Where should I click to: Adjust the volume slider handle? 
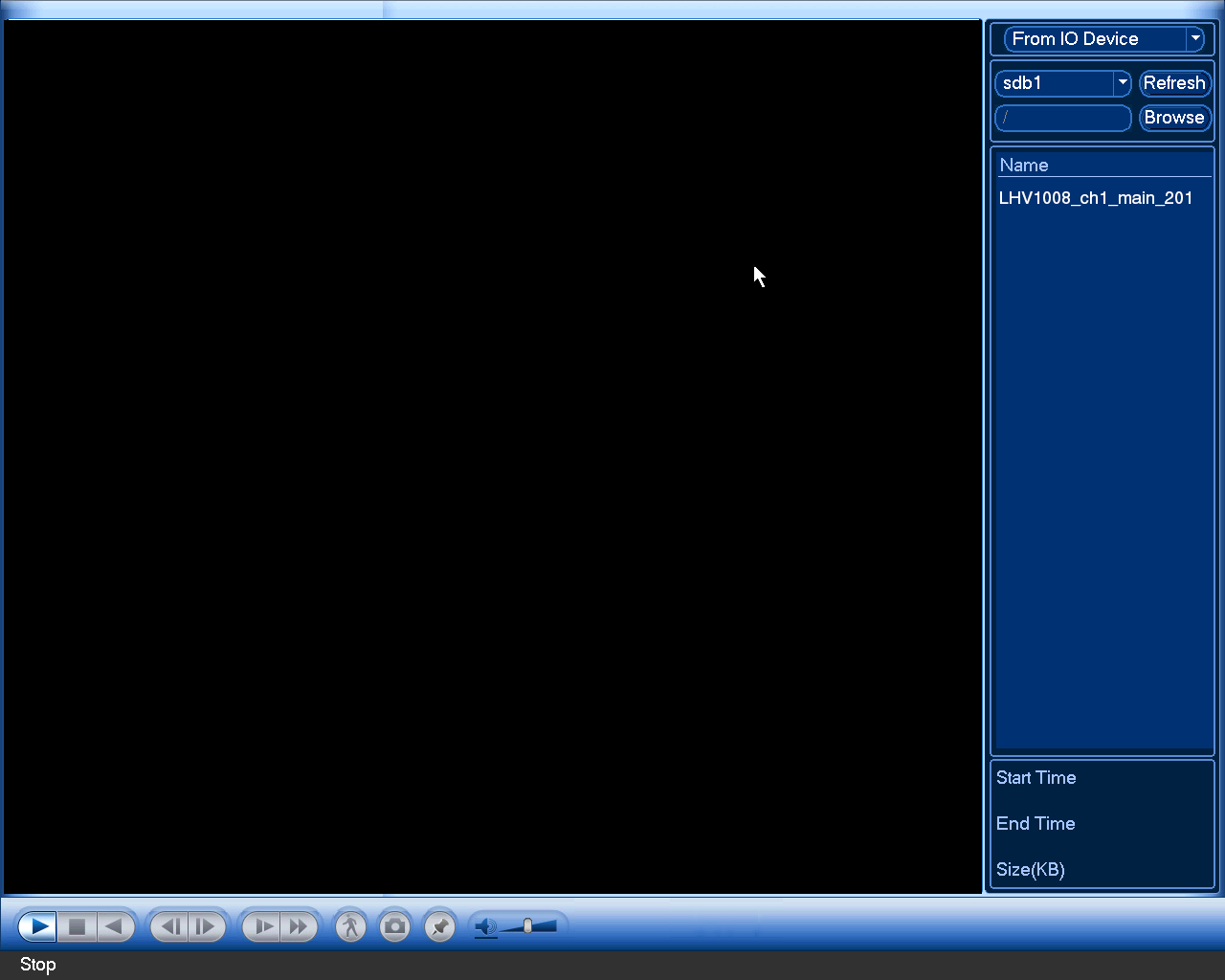[x=527, y=925]
